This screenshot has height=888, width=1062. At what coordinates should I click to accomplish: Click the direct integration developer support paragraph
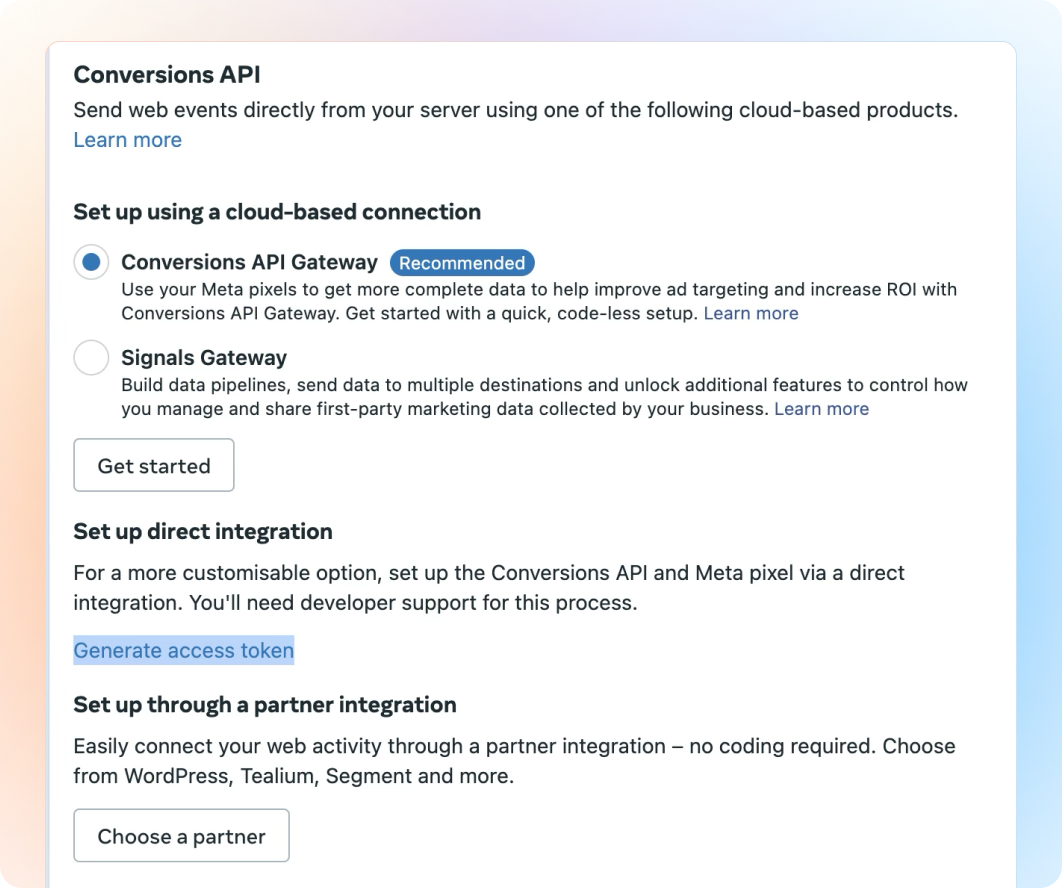[400, 588]
